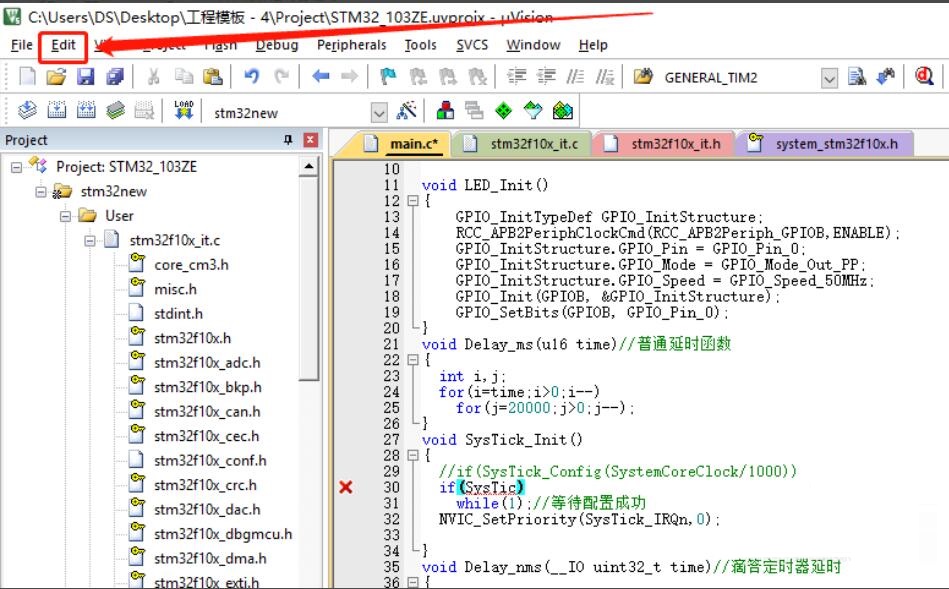
Task: Select stm32f10x_adc.h in the project tree
Action: (x=206, y=363)
